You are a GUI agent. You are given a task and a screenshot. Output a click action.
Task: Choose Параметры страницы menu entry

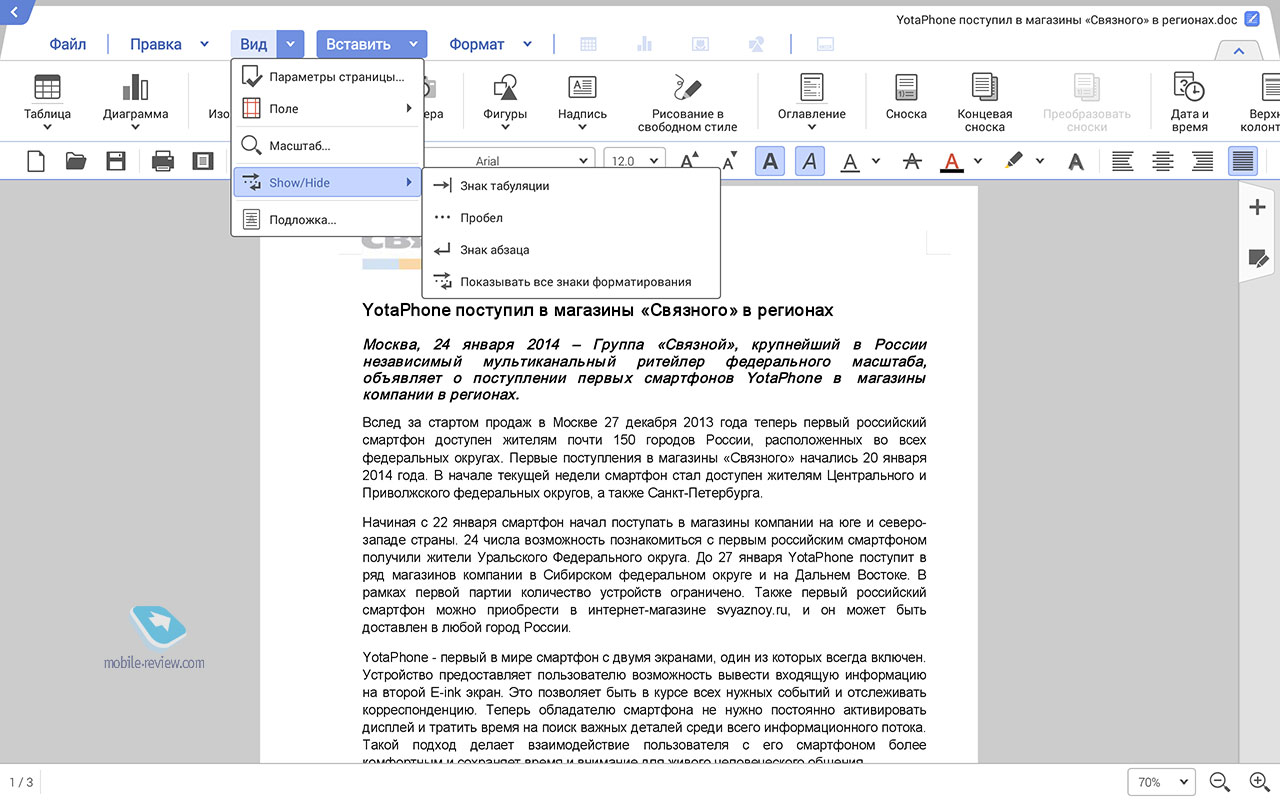coord(327,77)
